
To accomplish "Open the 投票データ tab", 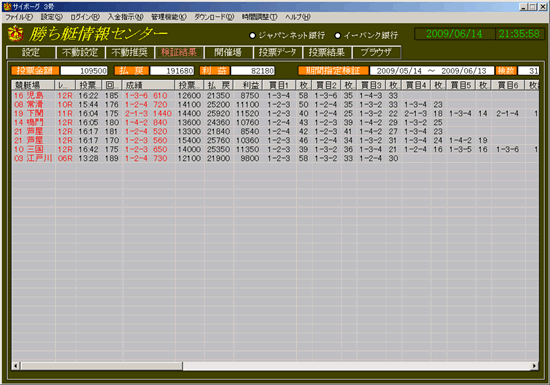I will 277,53.
